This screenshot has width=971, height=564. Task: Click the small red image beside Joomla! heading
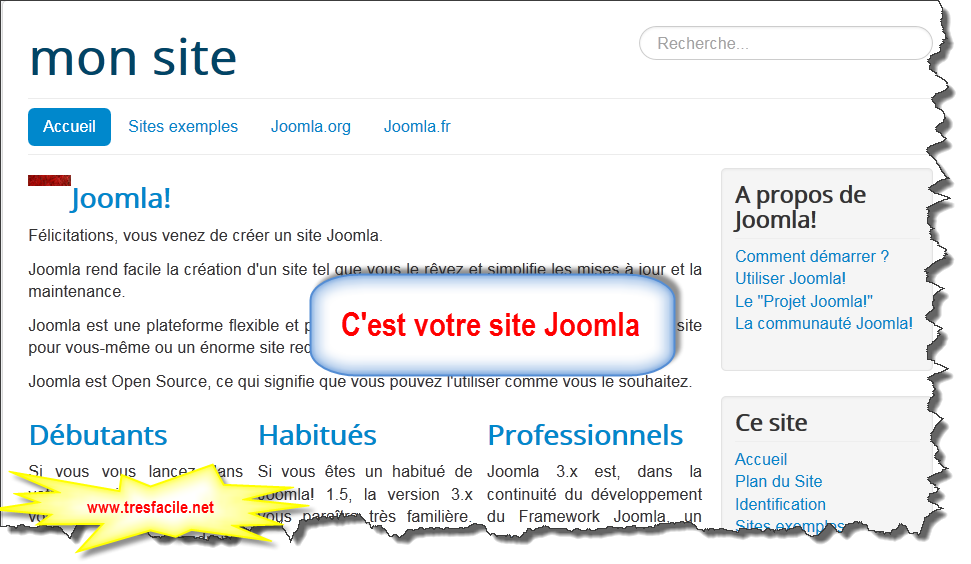(x=50, y=181)
